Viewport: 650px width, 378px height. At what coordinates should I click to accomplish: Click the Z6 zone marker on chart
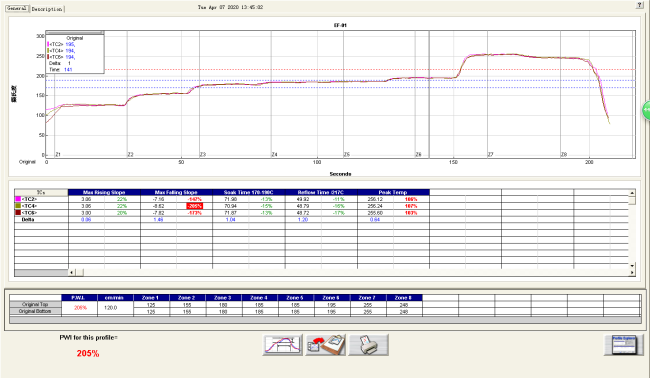click(x=419, y=155)
